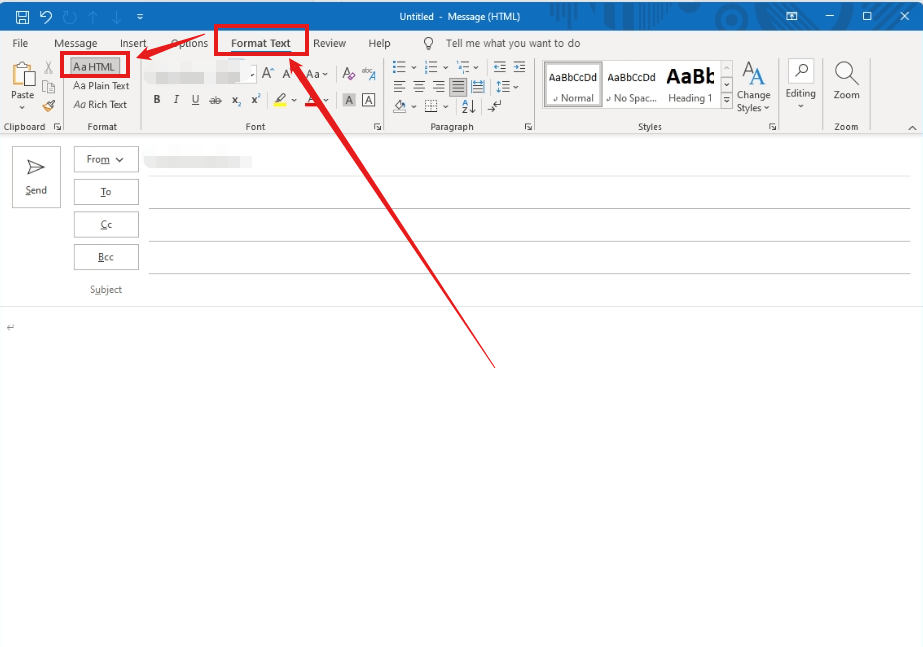Expand the Styles gallery More arrow
The width and height of the screenshot is (923, 647).
[727, 100]
